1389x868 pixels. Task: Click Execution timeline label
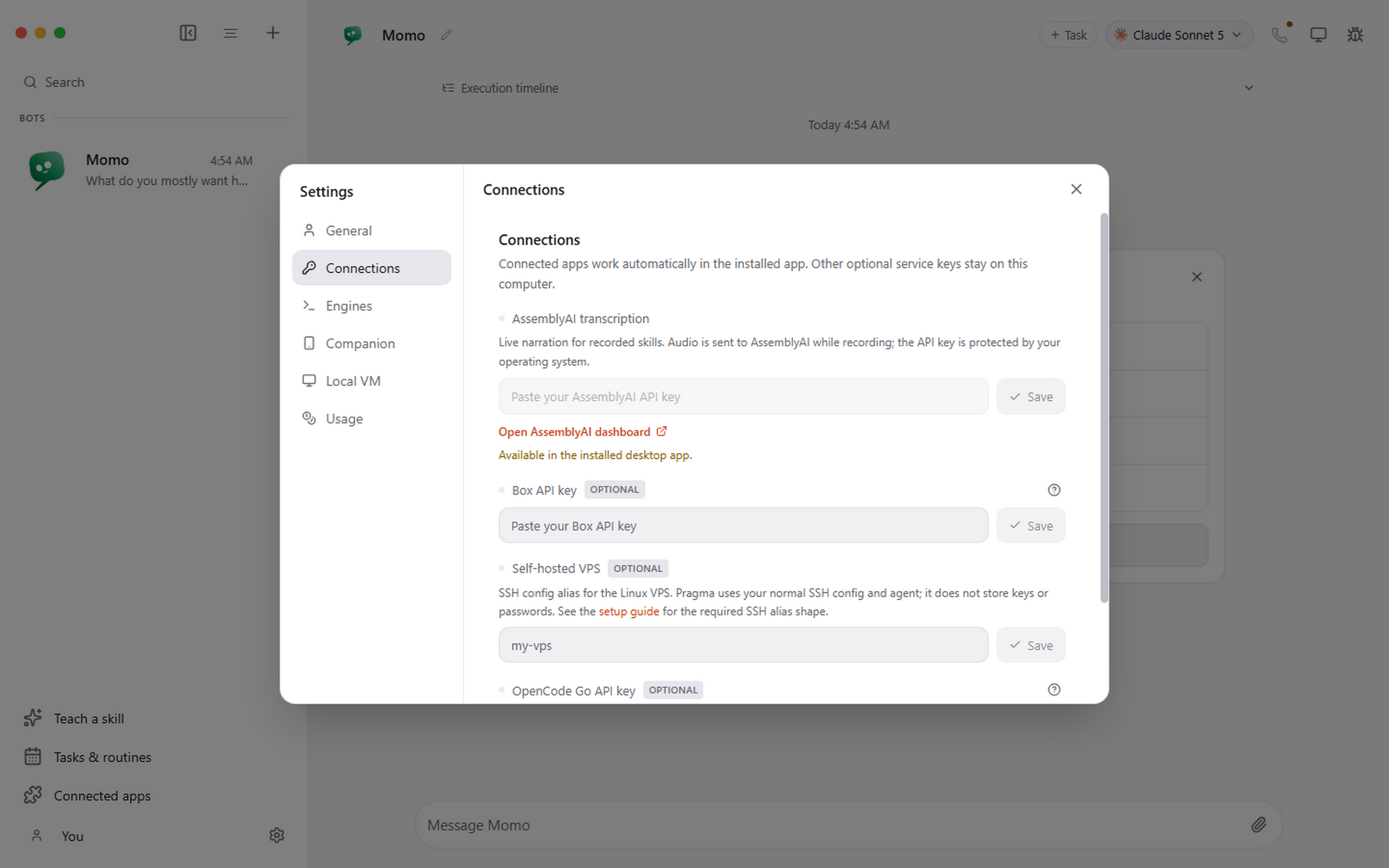tap(509, 88)
